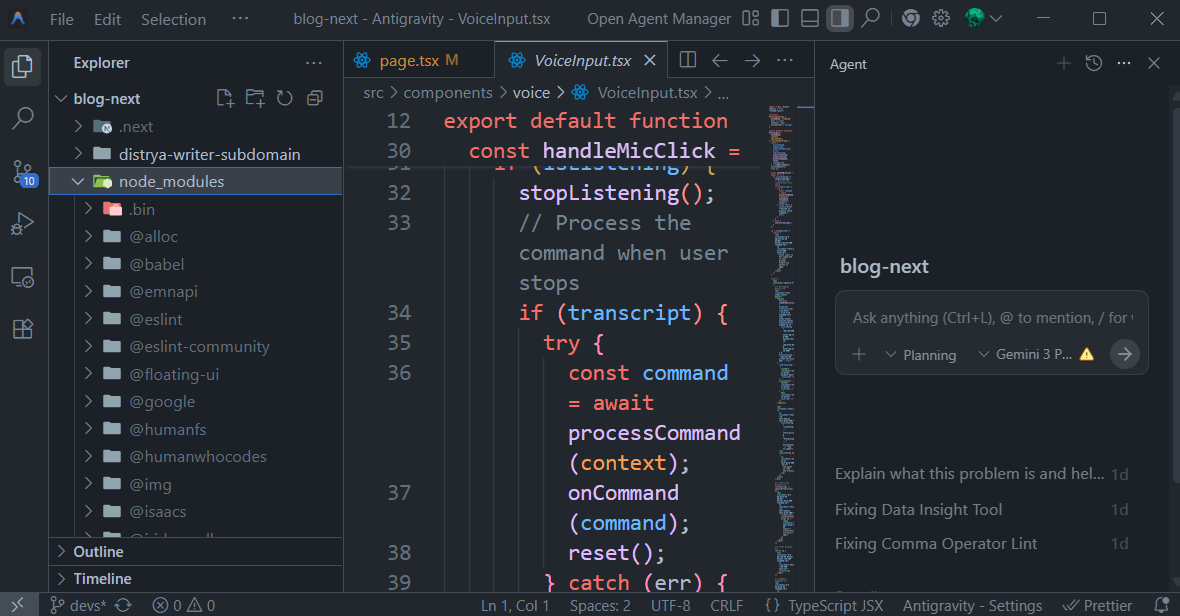Expand the Timeline section
The height and width of the screenshot is (616, 1180).
point(196,578)
